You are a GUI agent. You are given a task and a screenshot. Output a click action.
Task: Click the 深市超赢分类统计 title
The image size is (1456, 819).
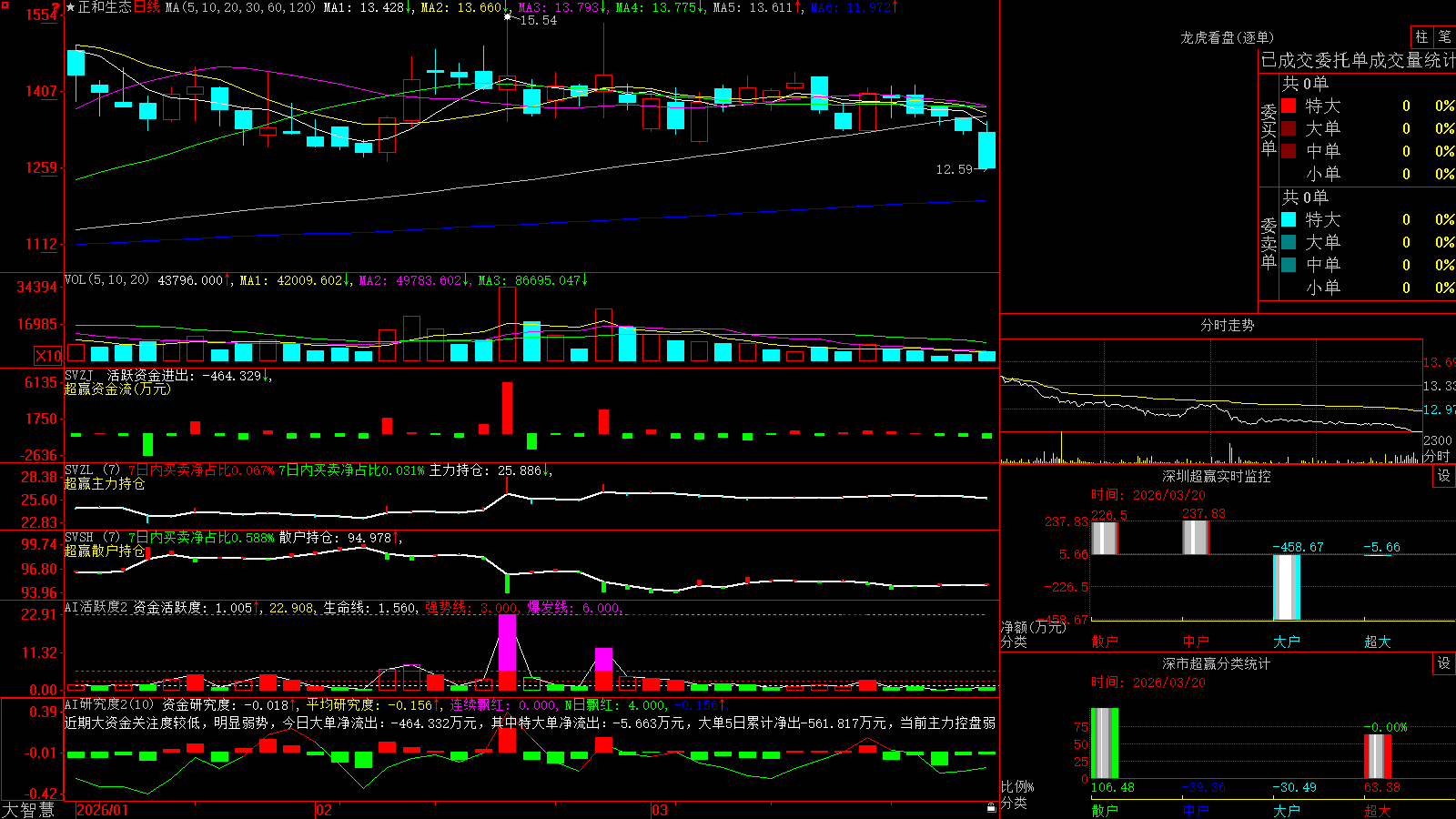pyautogui.click(x=1216, y=663)
